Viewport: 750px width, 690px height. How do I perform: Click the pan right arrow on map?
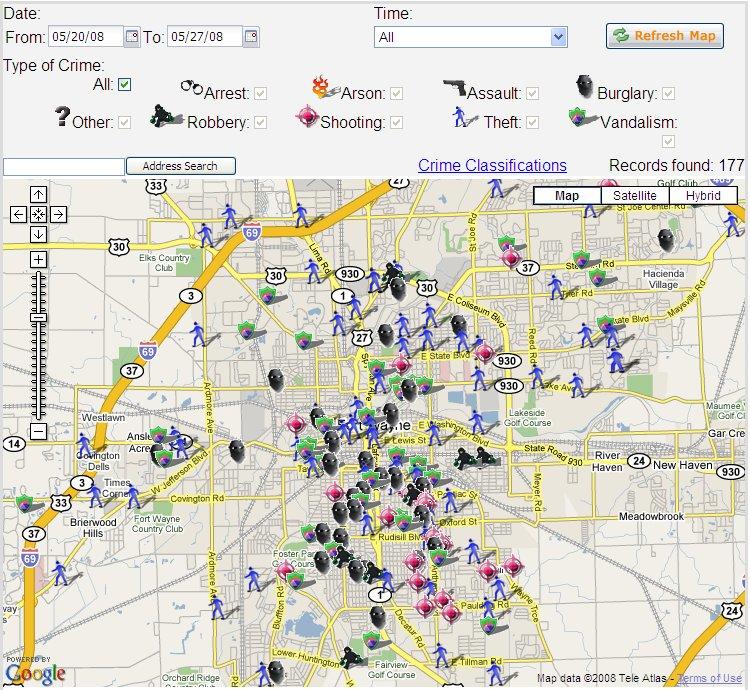tap(58, 214)
